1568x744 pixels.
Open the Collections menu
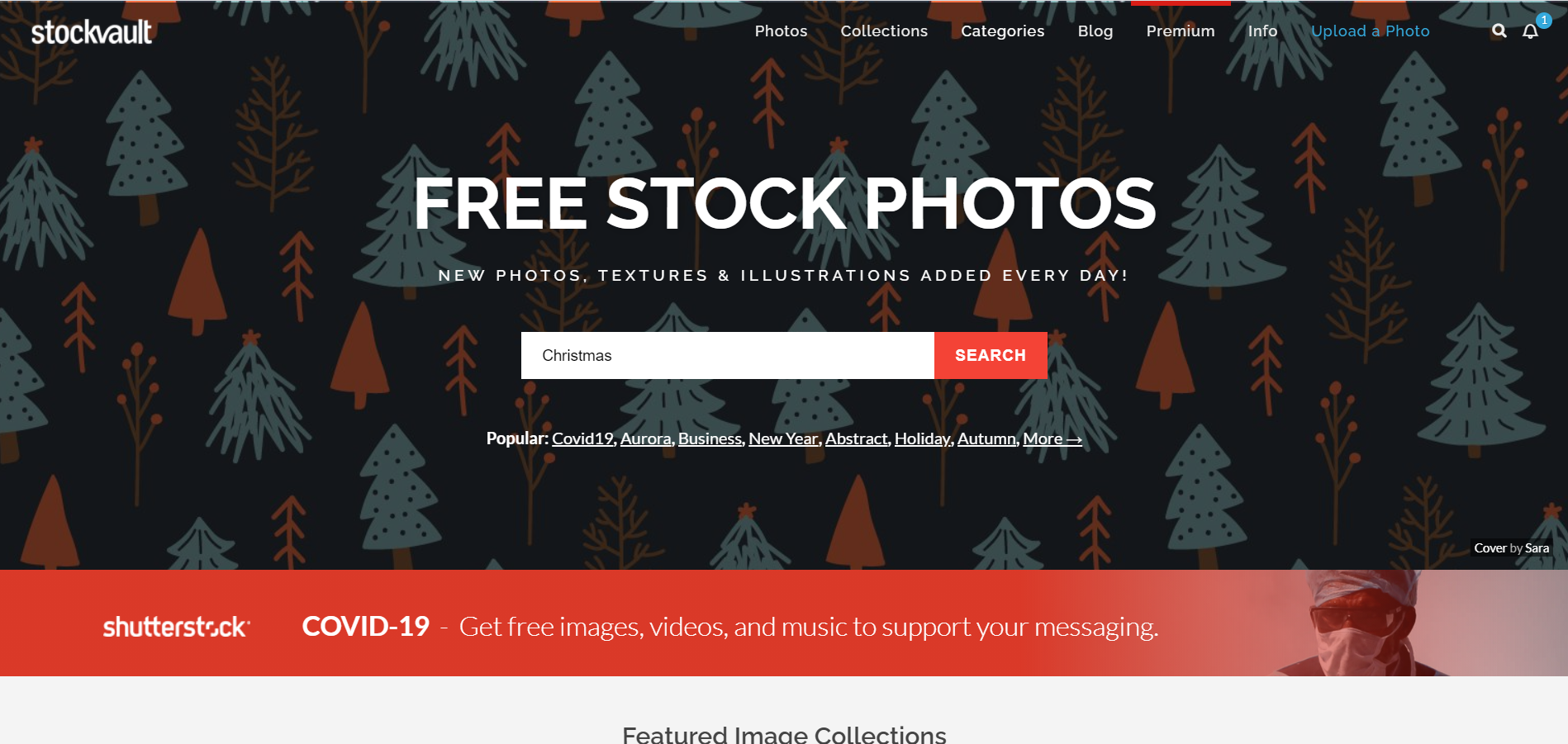(x=884, y=31)
